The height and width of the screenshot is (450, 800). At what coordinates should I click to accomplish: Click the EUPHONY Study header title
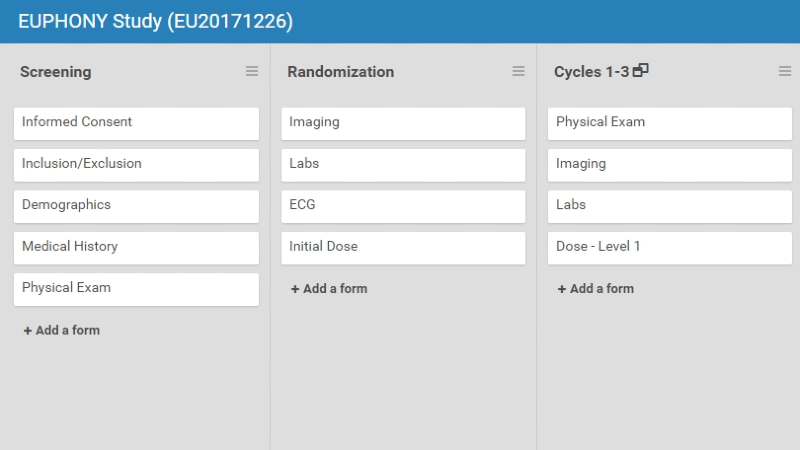point(156,21)
